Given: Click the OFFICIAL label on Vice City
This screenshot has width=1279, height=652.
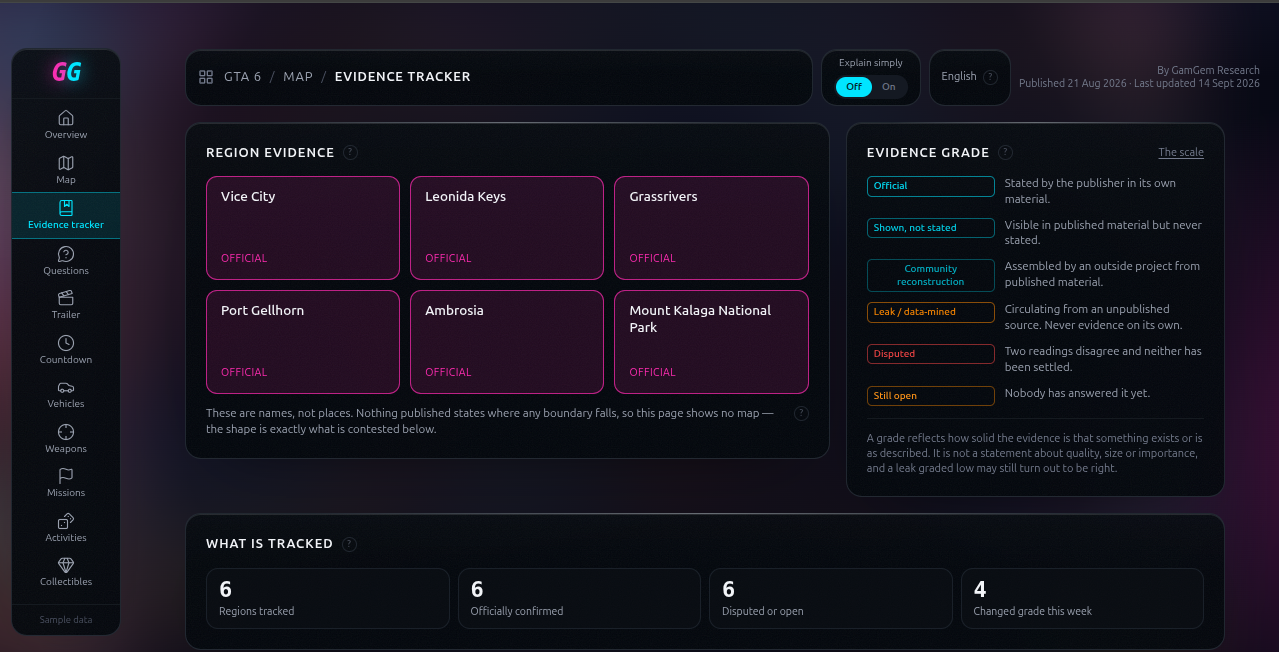Looking at the screenshot, I should [244, 258].
